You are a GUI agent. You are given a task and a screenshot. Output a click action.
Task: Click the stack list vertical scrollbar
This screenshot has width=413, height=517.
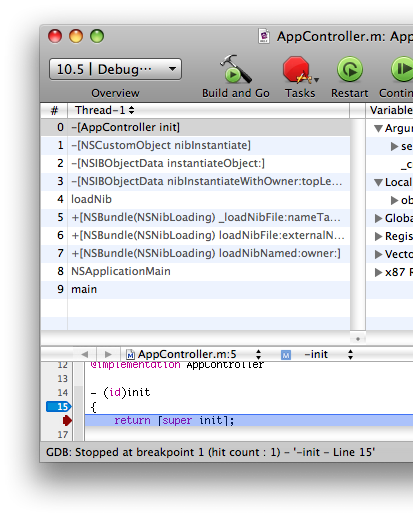(358, 225)
